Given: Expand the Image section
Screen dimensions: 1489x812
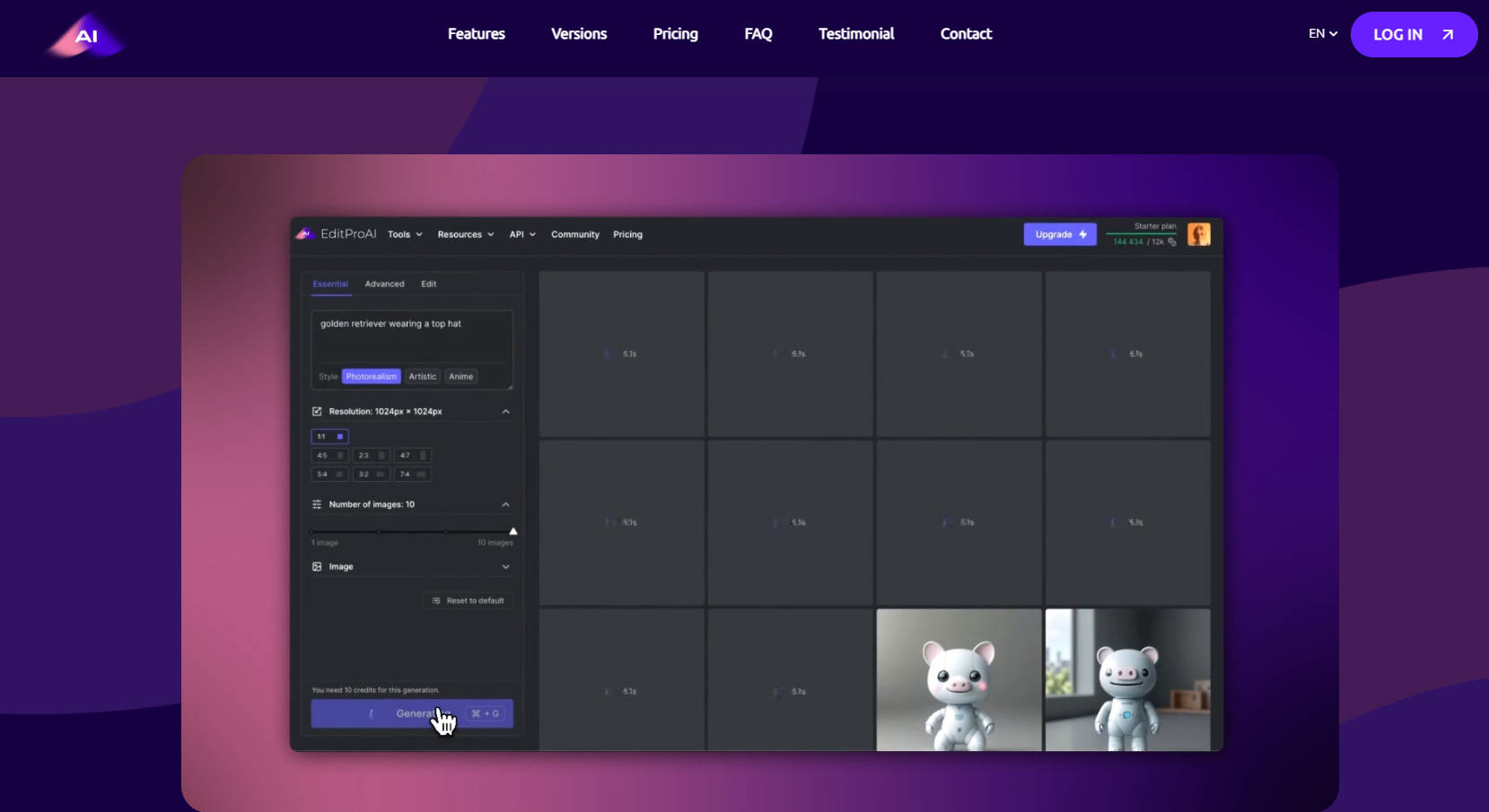Looking at the screenshot, I should pyautogui.click(x=505, y=566).
